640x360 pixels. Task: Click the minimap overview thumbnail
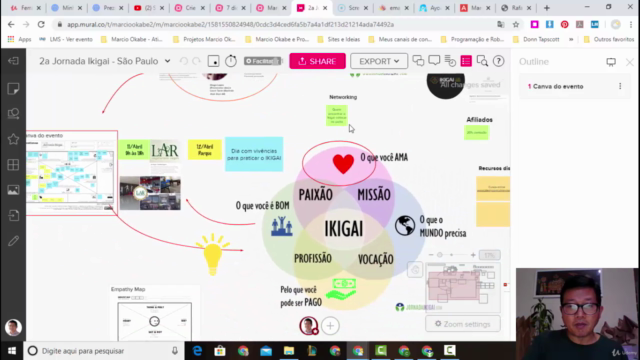[x=463, y=287]
